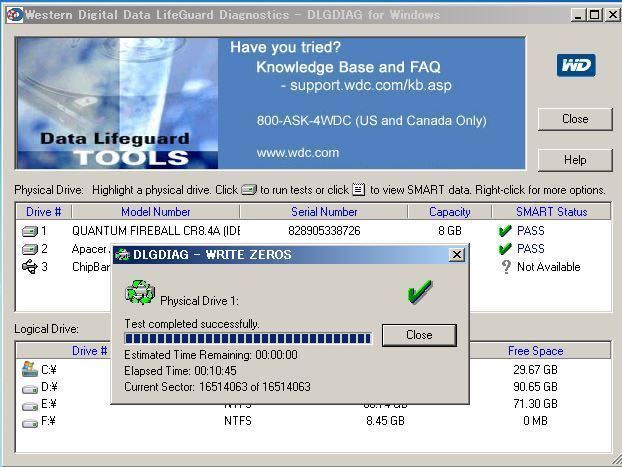The width and height of the screenshot is (622, 467).
Task: Click the 71.30 GB free space value
Action: (536, 404)
